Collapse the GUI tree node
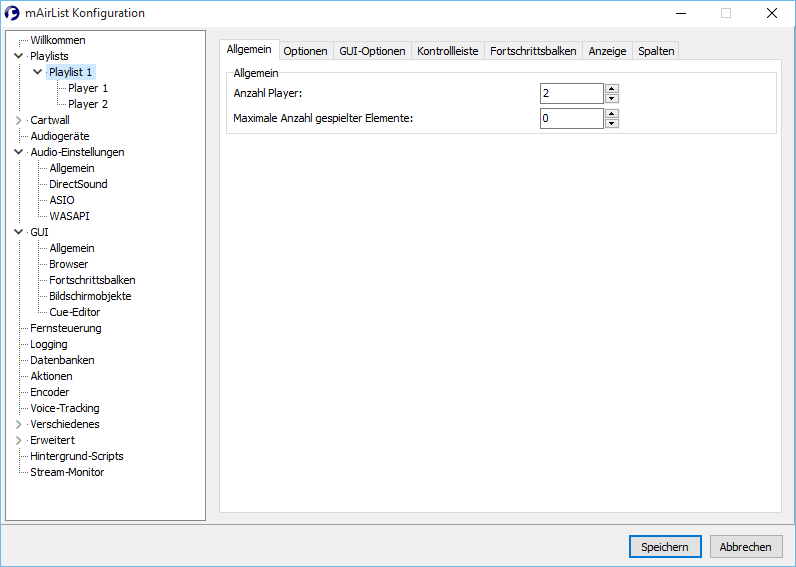The image size is (796, 567). click(19, 232)
